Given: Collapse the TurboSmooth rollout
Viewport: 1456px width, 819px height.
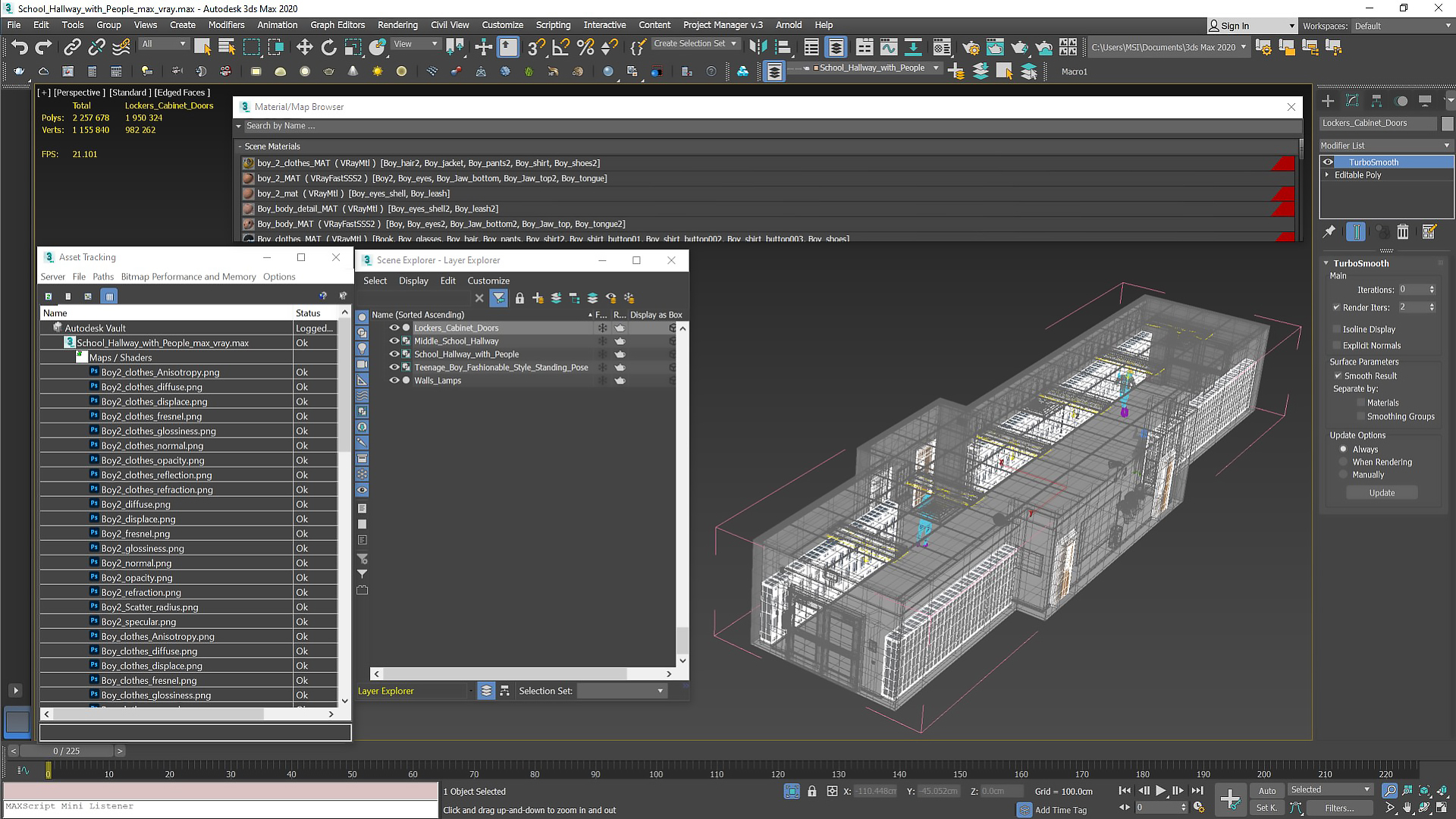Looking at the screenshot, I should (x=1326, y=264).
